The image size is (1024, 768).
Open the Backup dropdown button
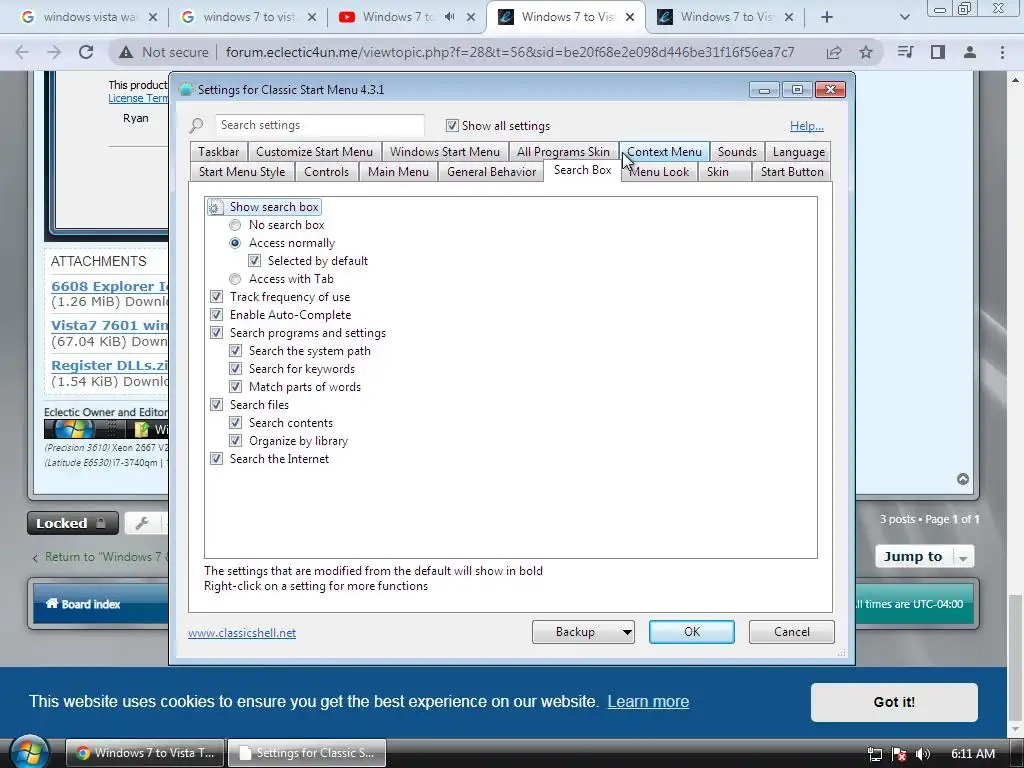[583, 632]
